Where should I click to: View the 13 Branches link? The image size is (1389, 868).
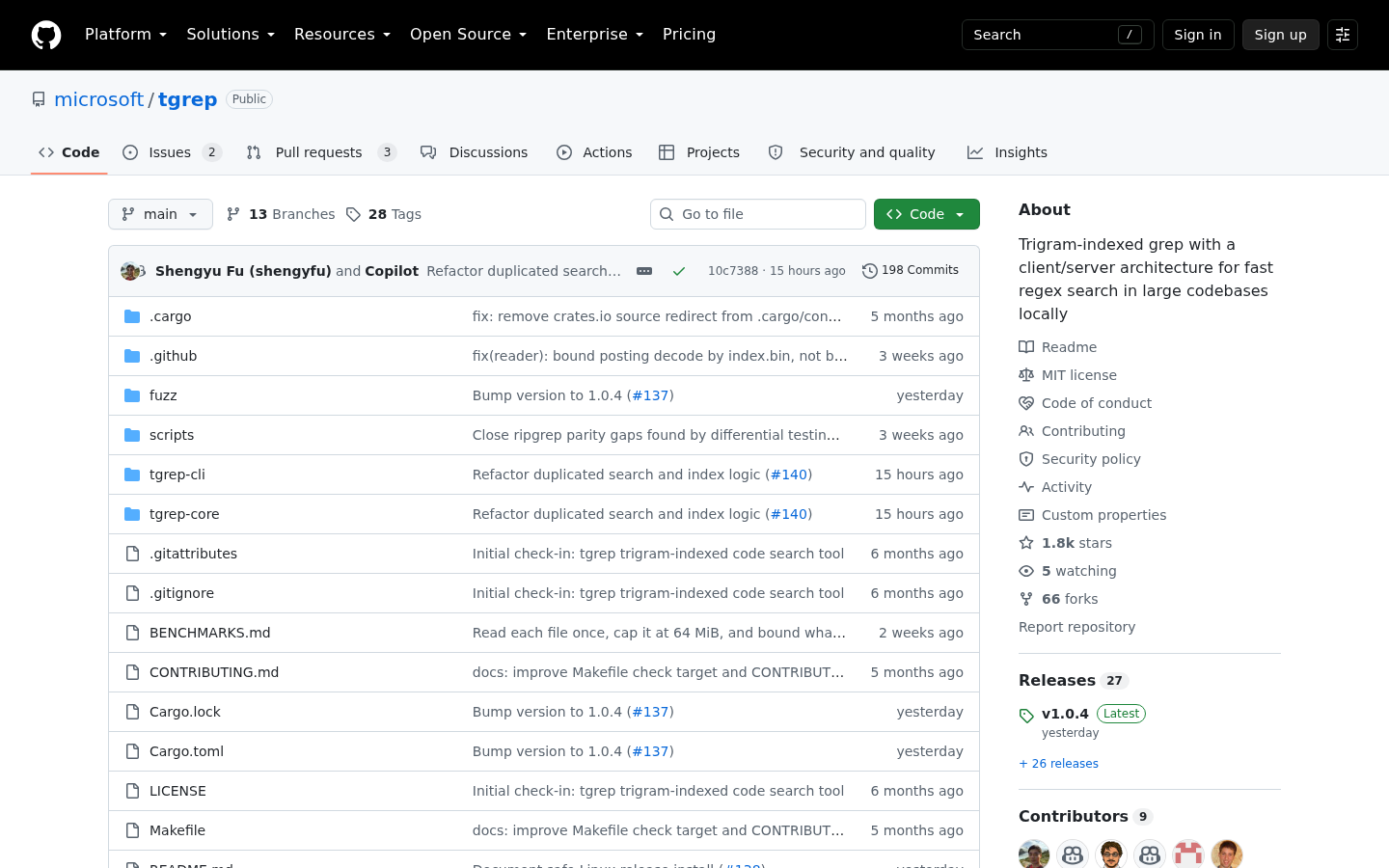tap(281, 214)
